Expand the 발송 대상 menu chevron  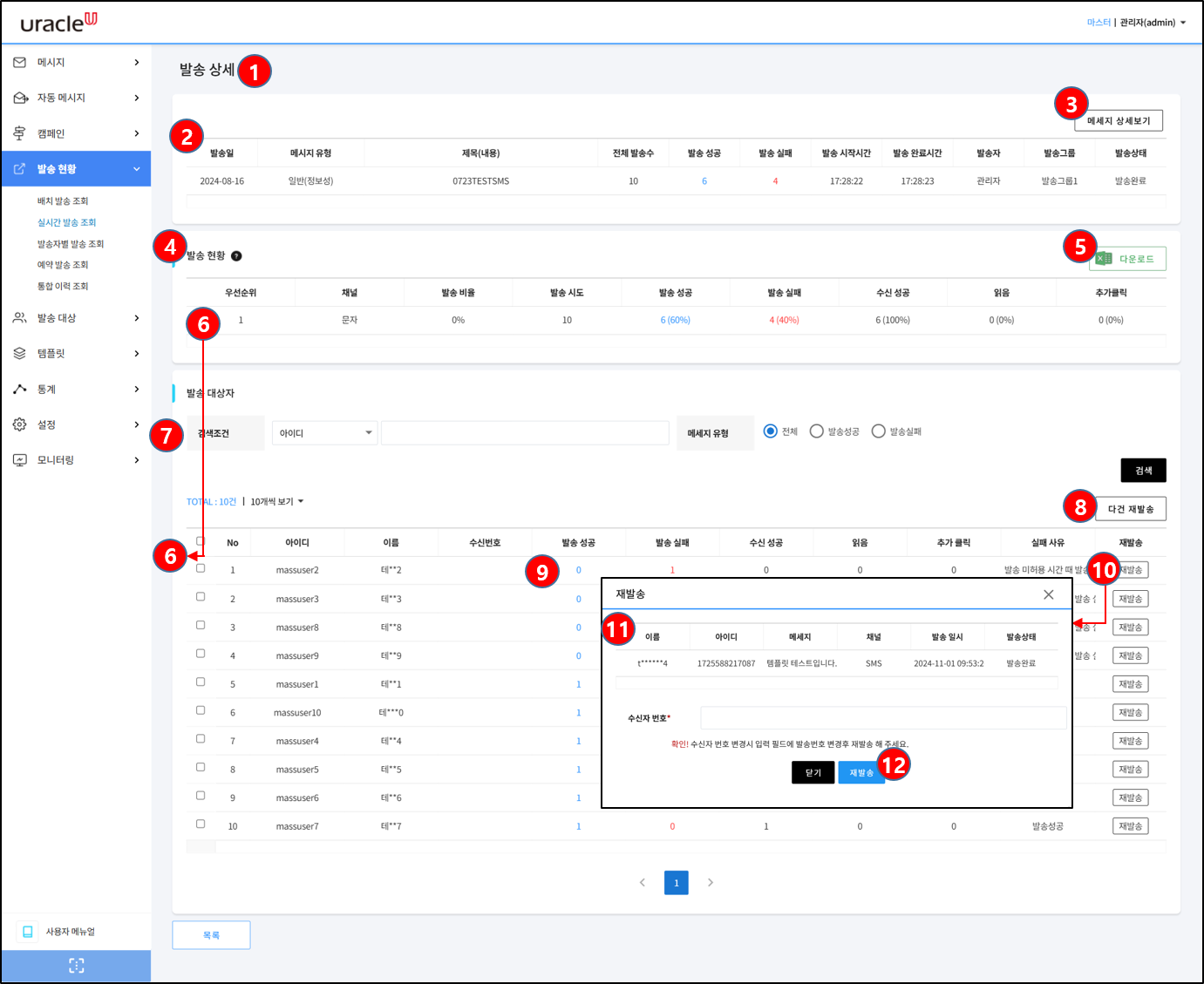pos(137,318)
